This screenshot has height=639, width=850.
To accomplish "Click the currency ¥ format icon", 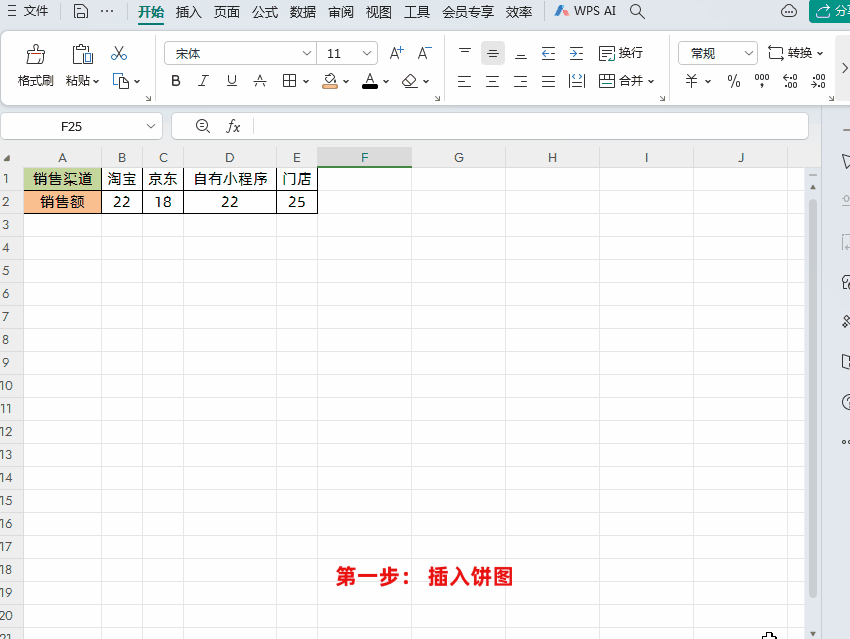I will (691, 81).
